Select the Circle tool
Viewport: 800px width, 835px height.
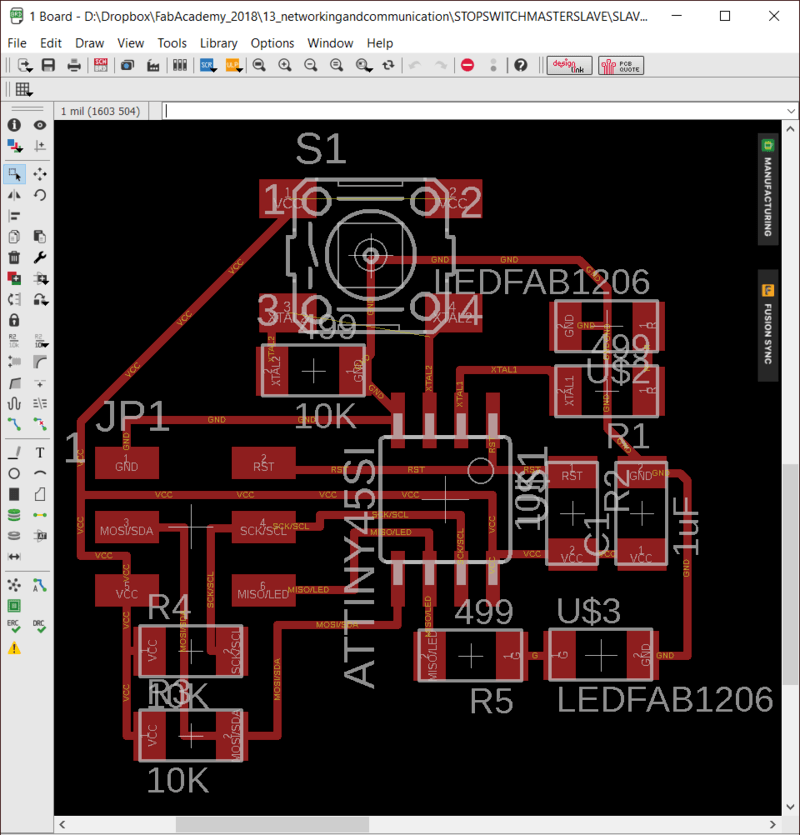click(14, 473)
